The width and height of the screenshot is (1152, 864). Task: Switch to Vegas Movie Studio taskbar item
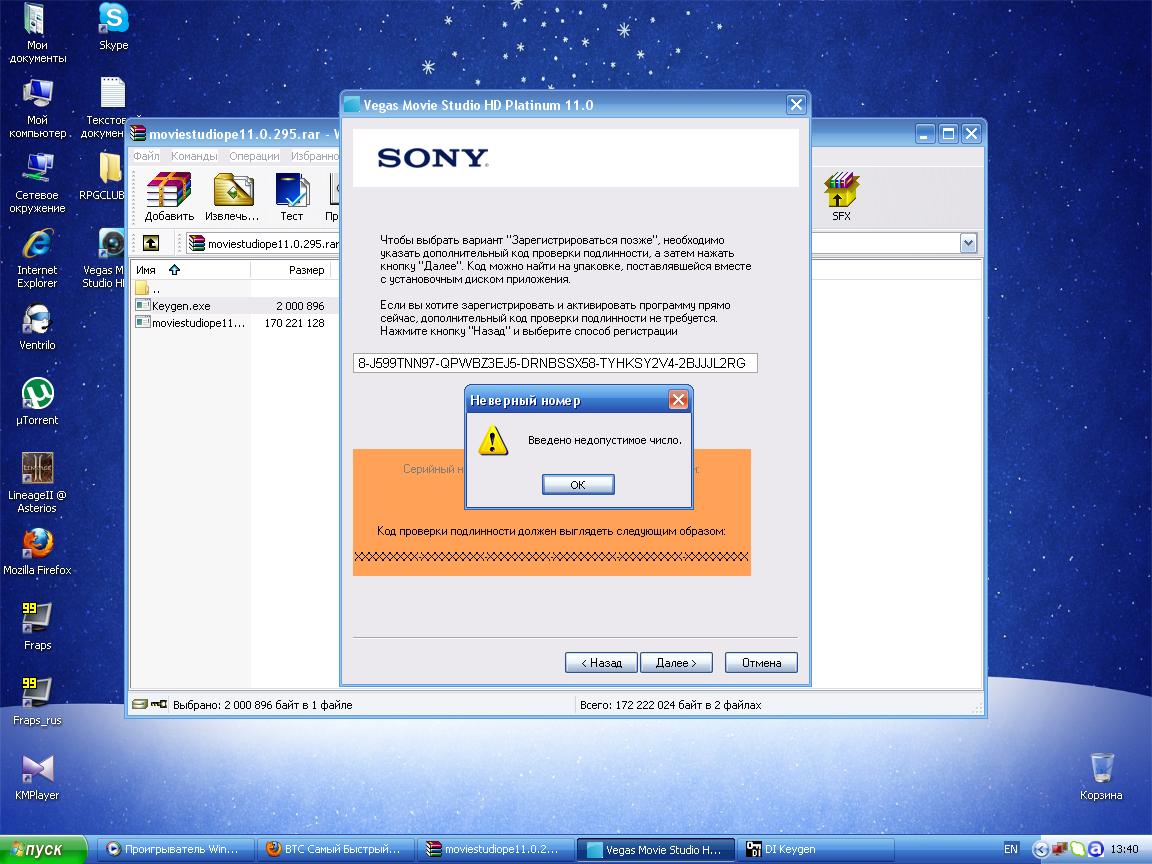click(655, 849)
